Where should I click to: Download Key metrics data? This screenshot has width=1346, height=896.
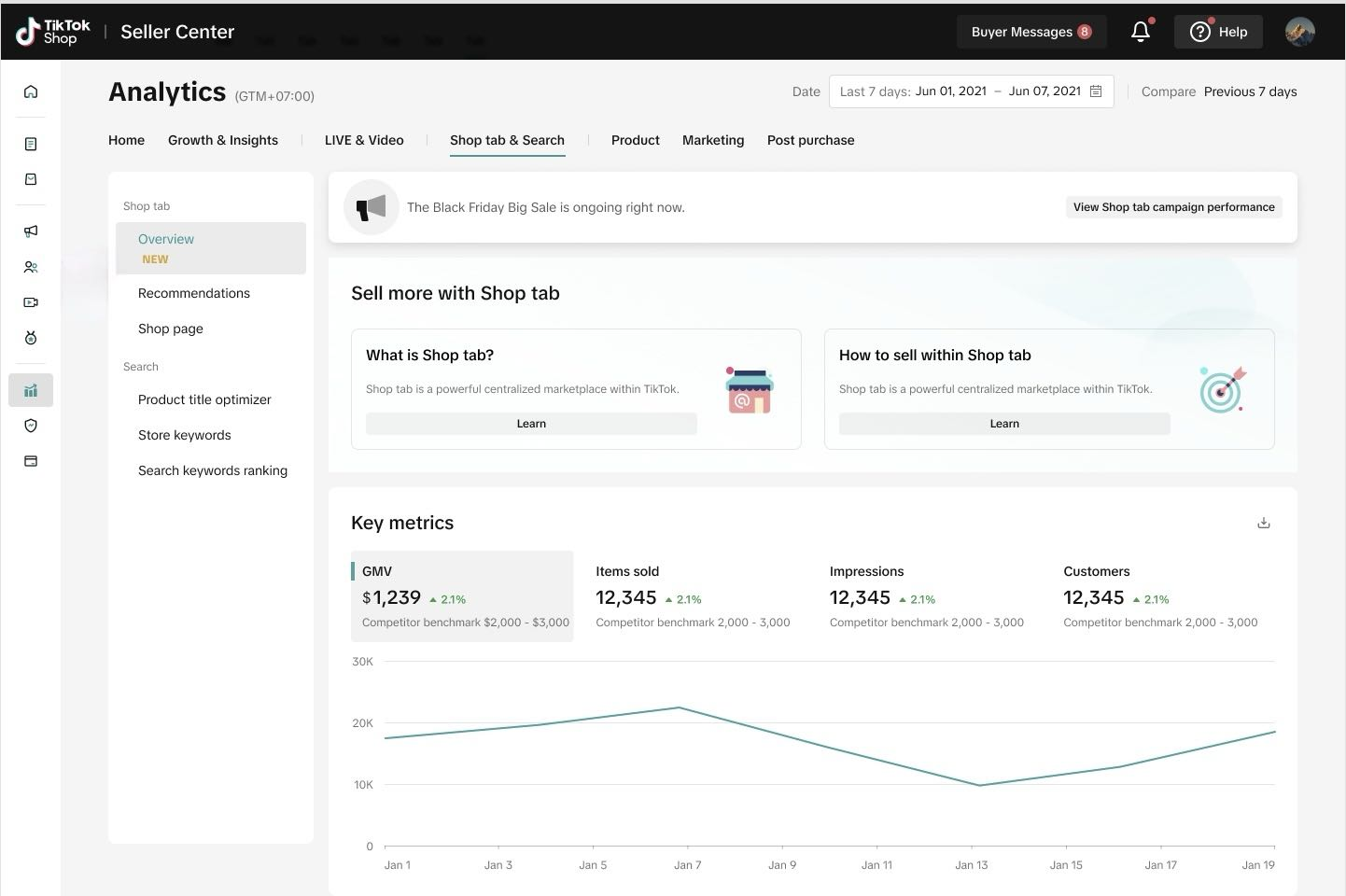coord(1263,523)
